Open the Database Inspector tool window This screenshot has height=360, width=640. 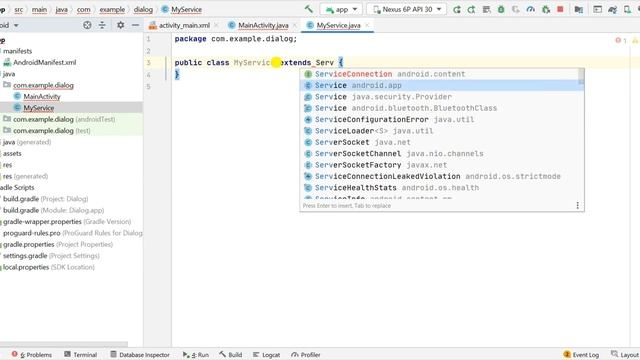click(140, 355)
